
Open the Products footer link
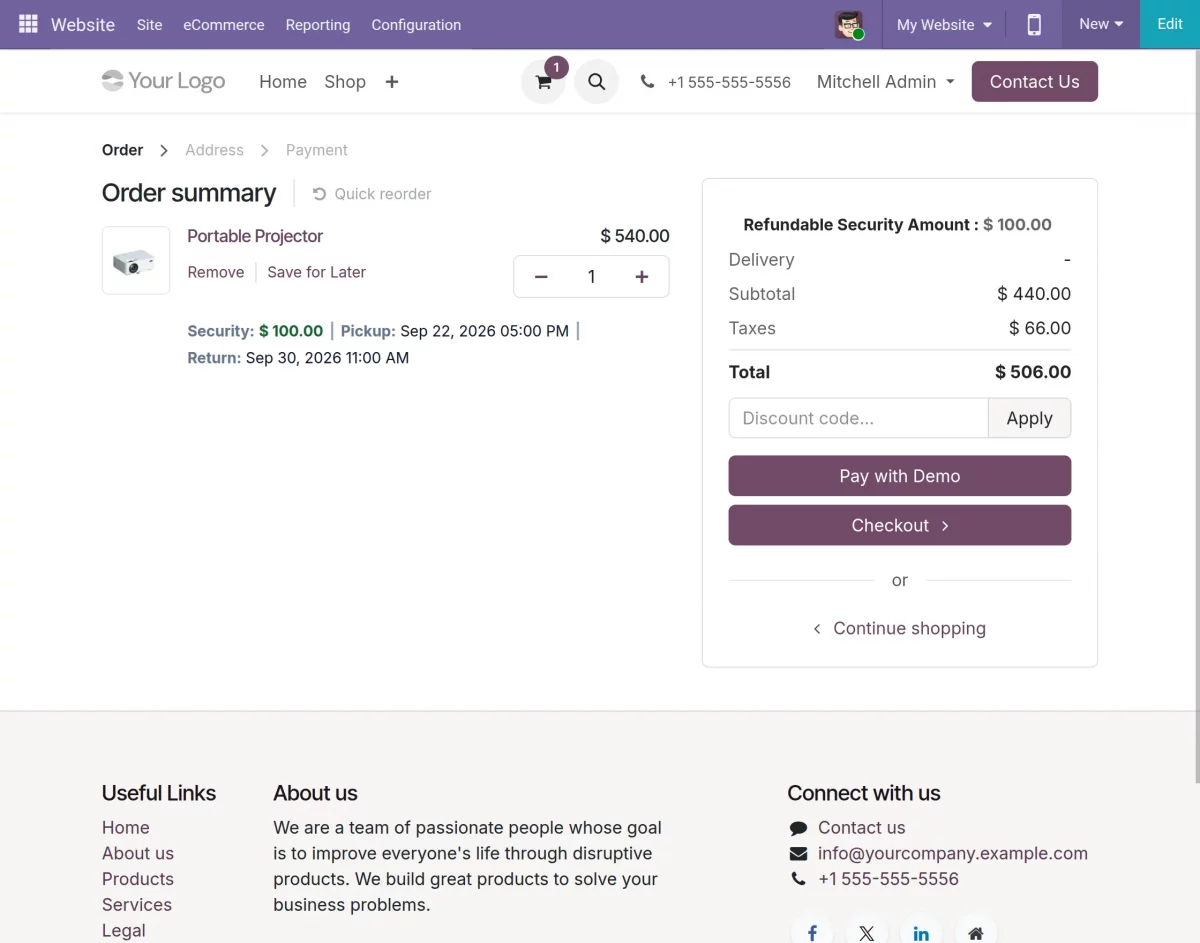point(138,879)
